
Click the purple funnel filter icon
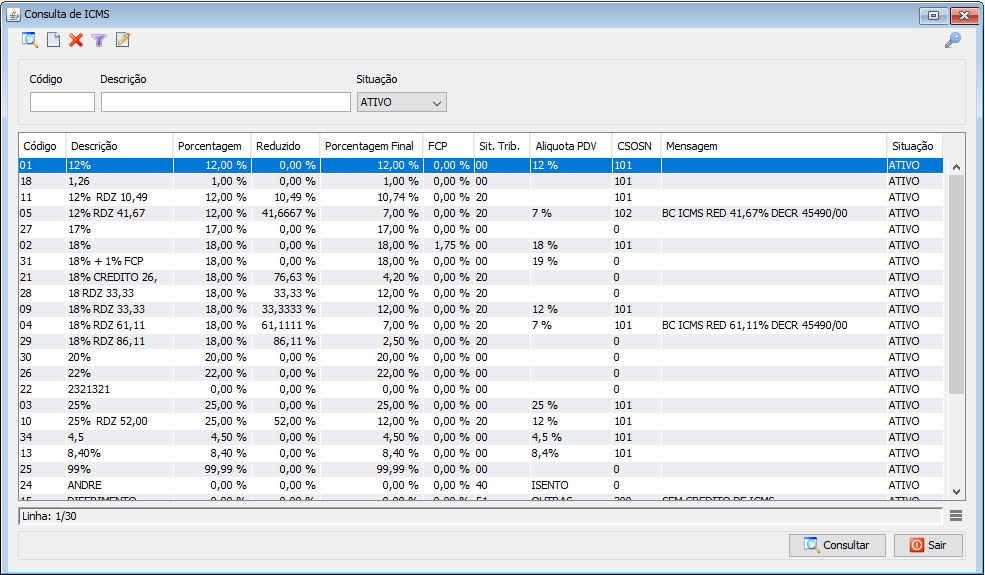click(x=99, y=40)
